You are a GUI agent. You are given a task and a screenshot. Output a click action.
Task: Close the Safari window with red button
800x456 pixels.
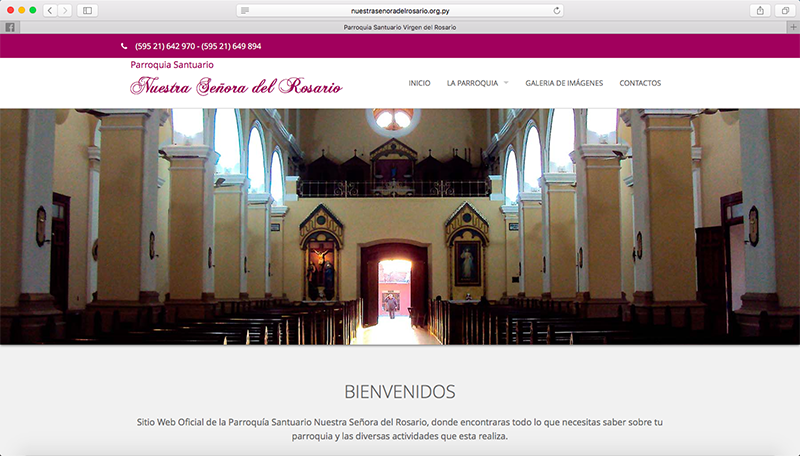pyautogui.click(x=10, y=10)
